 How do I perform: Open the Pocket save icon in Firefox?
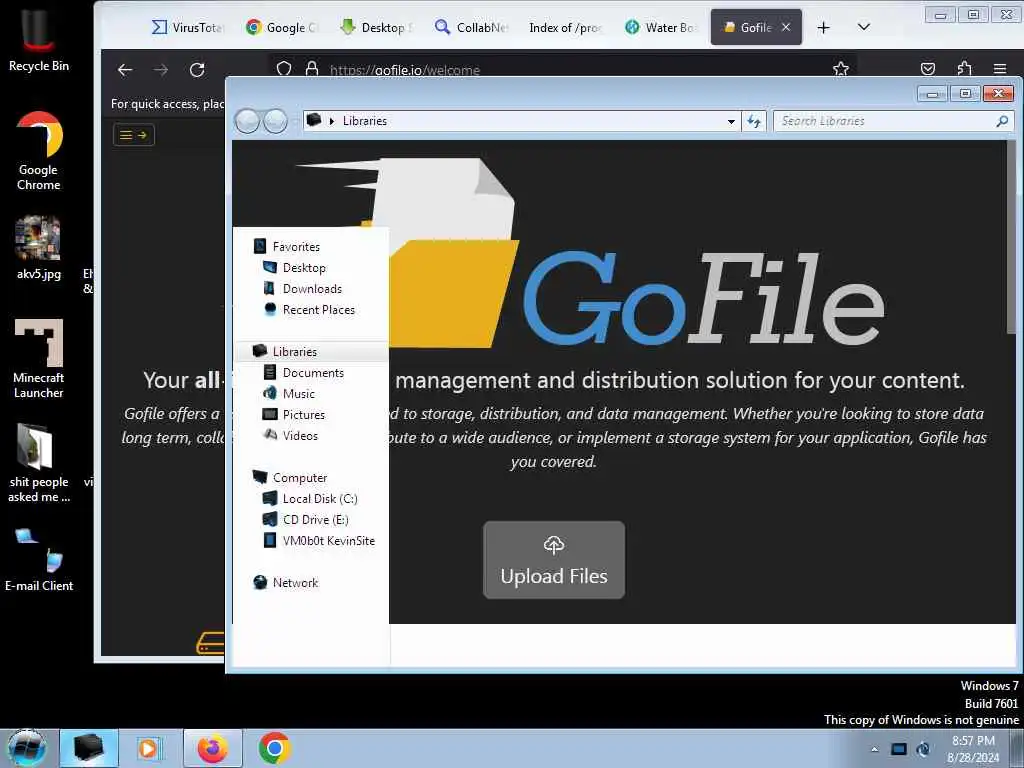coord(928,69)
